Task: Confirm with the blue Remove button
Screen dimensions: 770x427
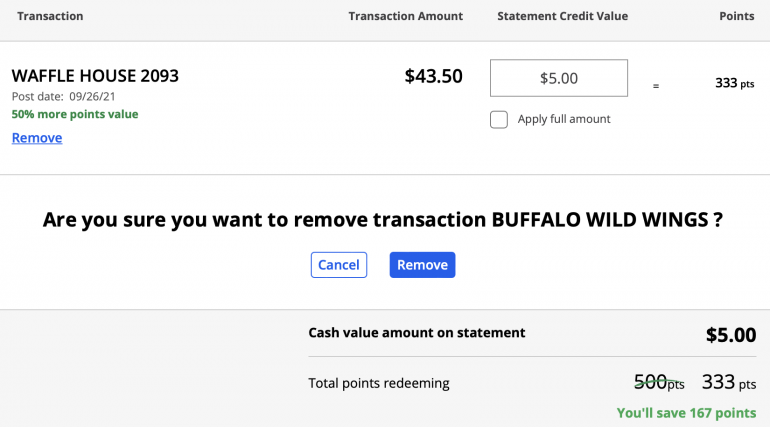Action: (x=422, y=265)
